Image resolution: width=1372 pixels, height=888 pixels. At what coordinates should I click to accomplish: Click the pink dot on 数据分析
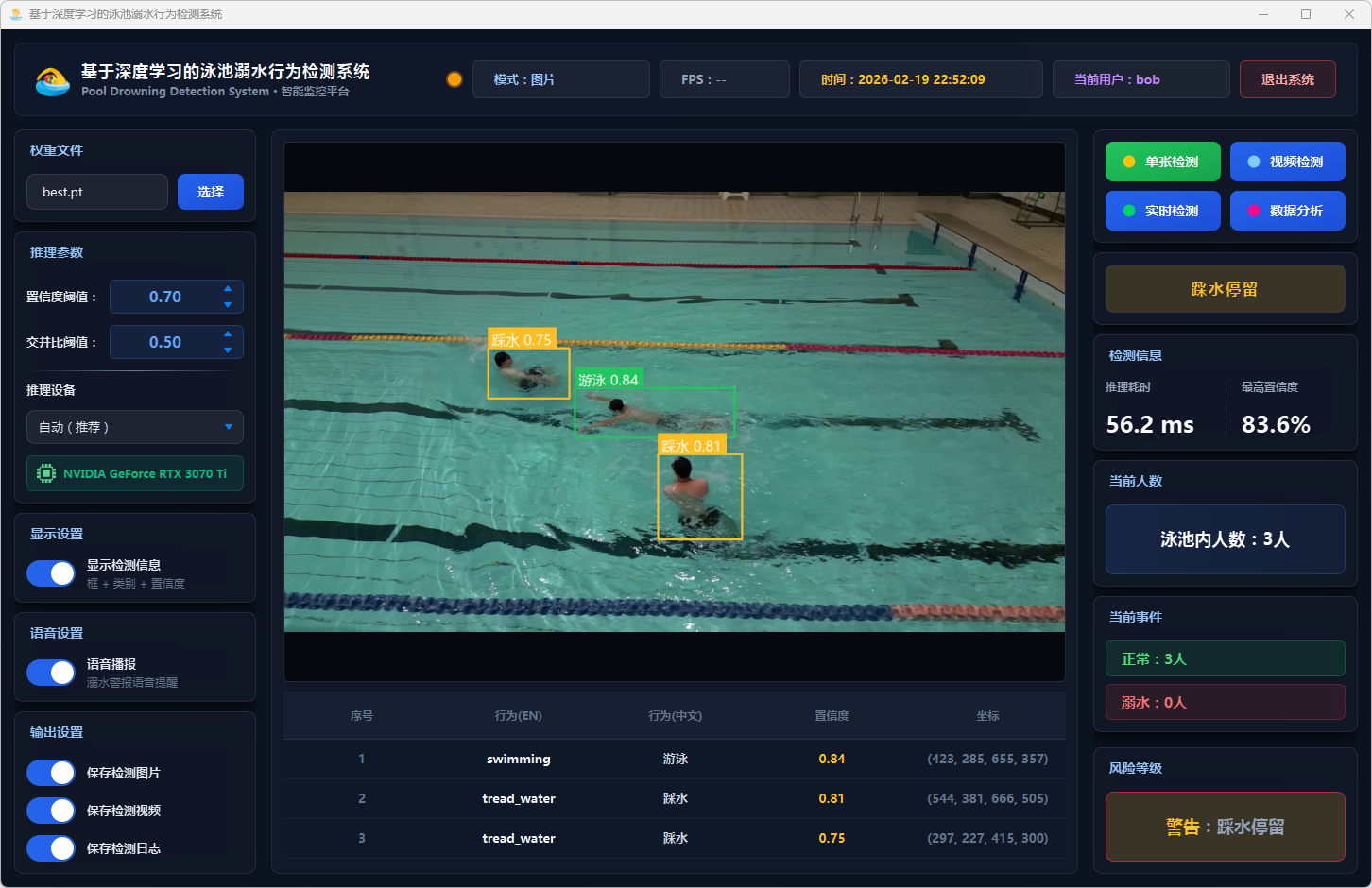pos(1253,211)
